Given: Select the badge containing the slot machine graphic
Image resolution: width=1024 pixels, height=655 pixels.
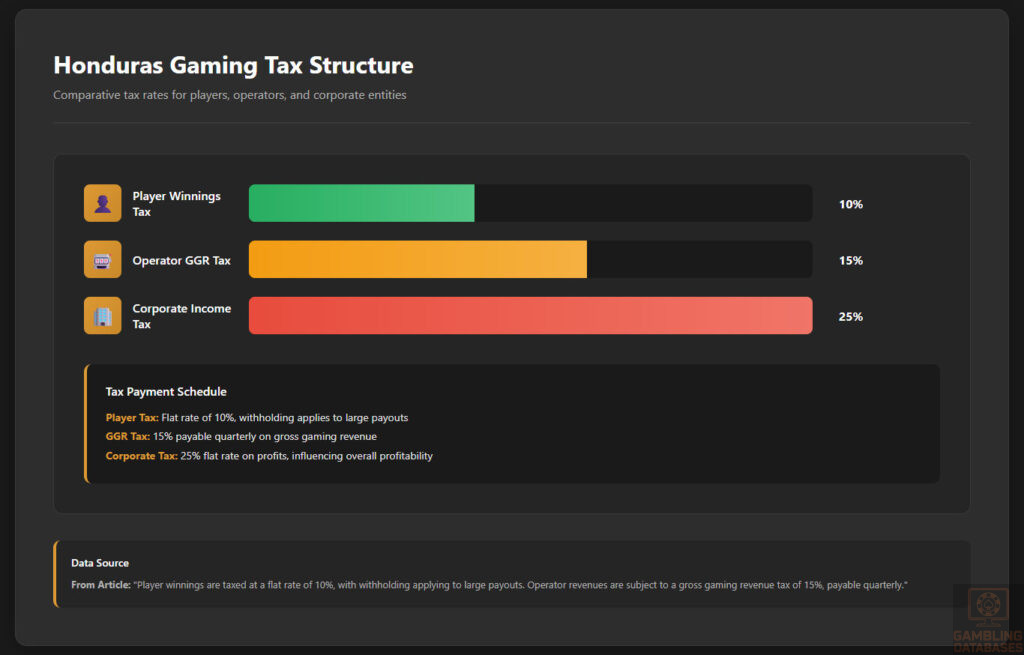Looking at the screenshot, I should tap(102, 259).
